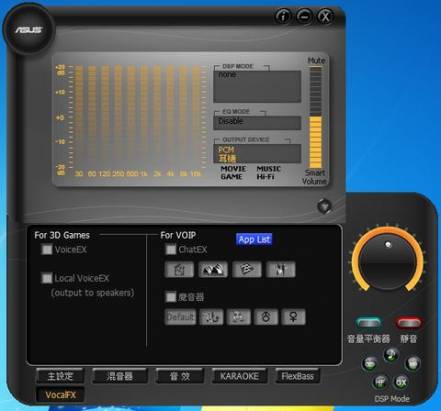
Task: Activate the Game DSP mode gamepad icon
Action: coord(370,364)
